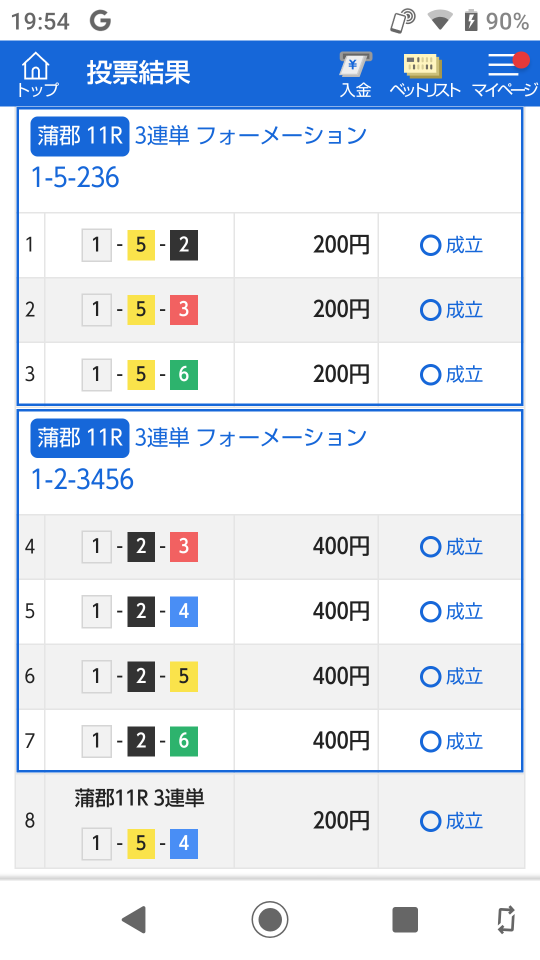This screenshot has height=960, width=540.
Task: Tap the green 6 box in row 7
Action: tap(184, 741)
